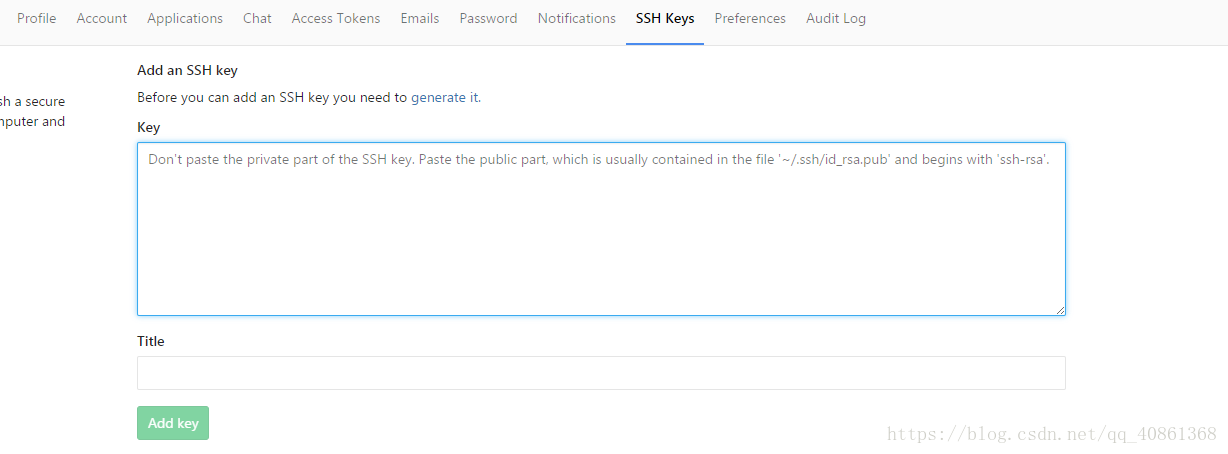Open the Audit Log tab

tap(836, 18)
